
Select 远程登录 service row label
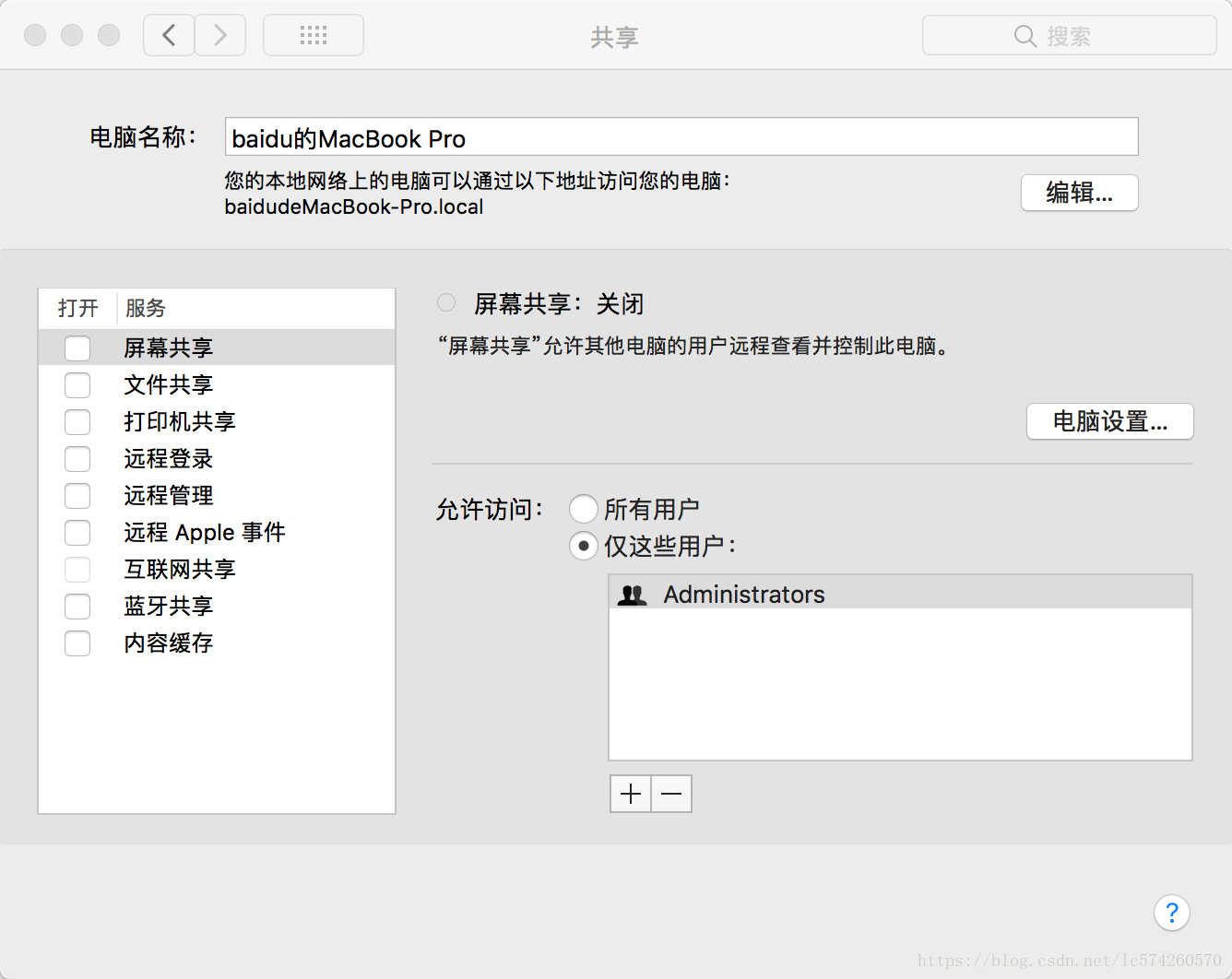tap(169, 458)
